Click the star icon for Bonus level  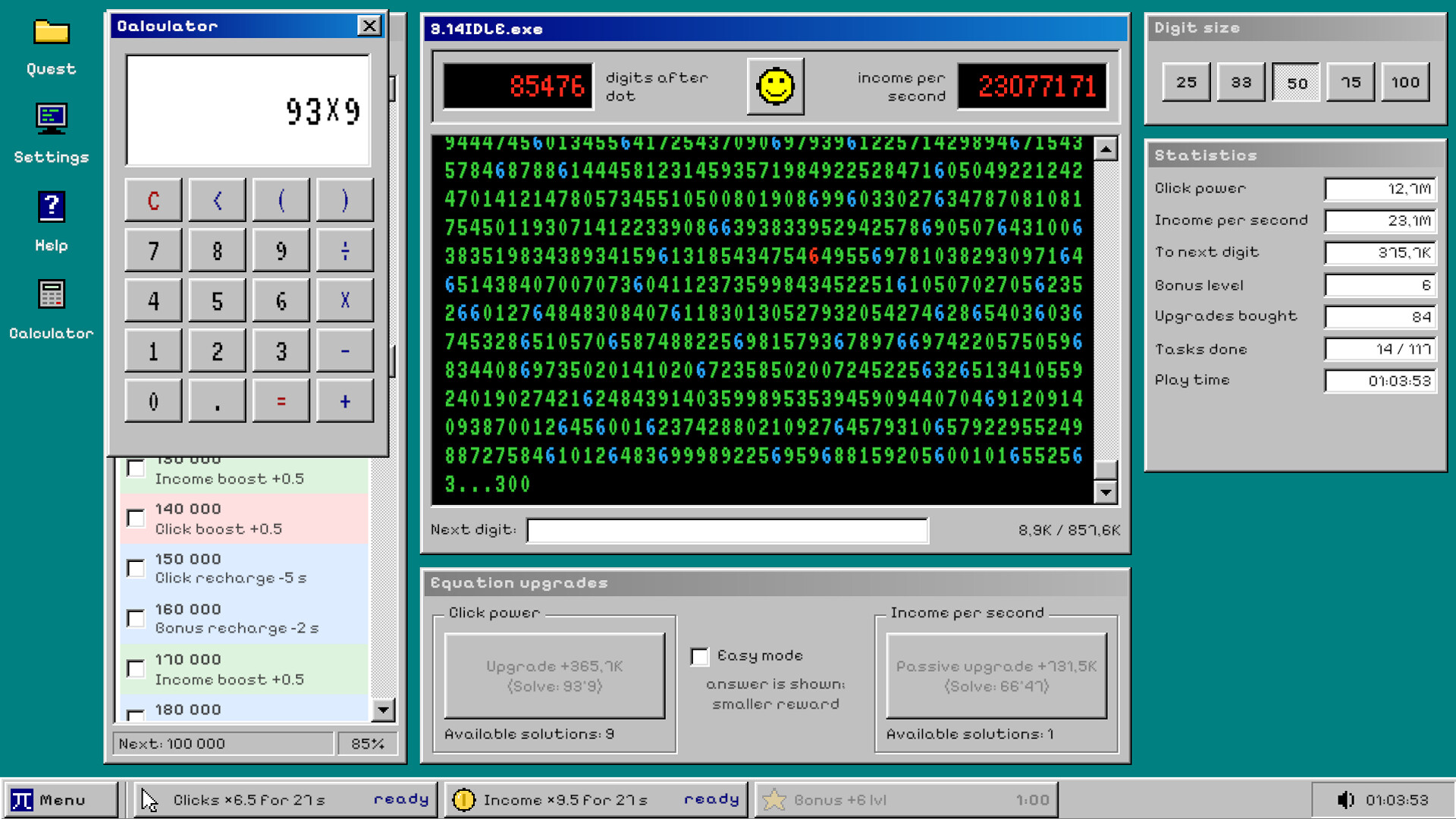(x=774, y=800)
